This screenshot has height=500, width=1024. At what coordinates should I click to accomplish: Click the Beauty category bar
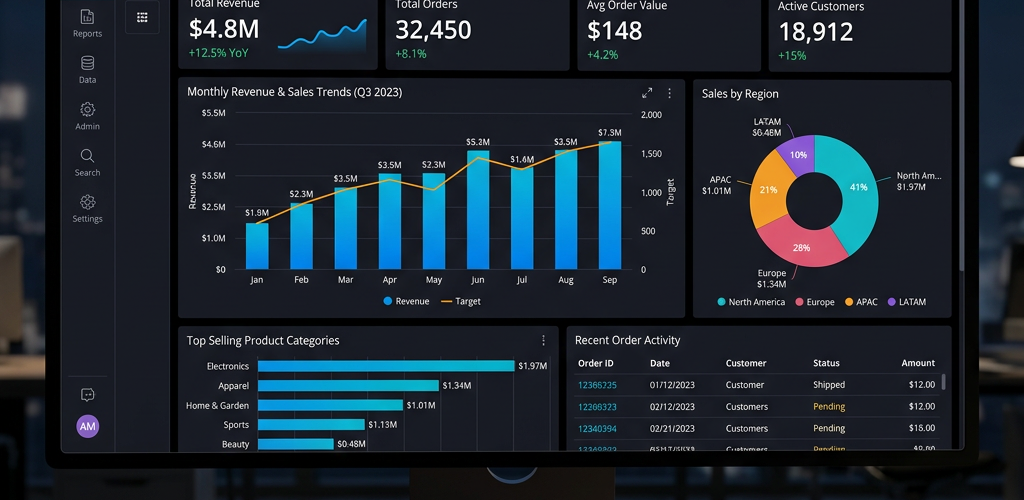coord(296,445)
